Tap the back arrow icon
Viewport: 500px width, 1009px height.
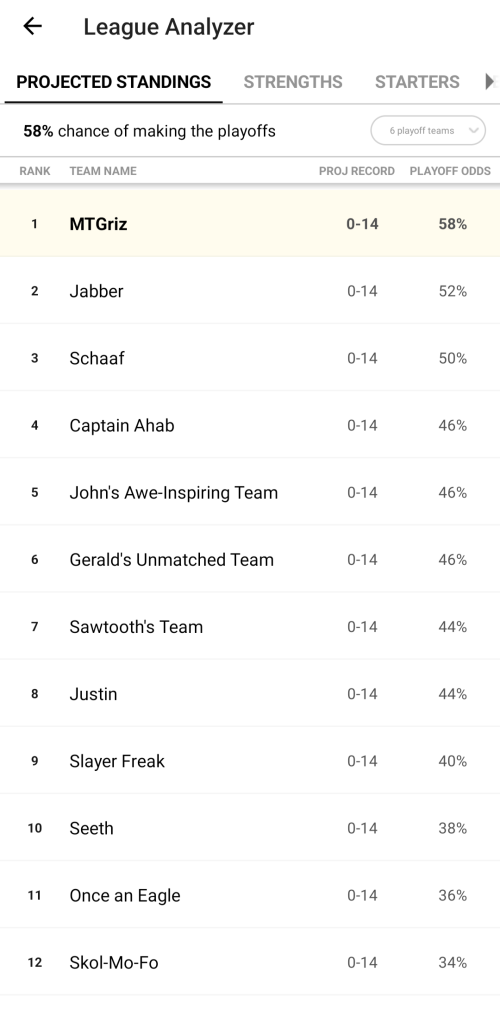coord(32,26)
